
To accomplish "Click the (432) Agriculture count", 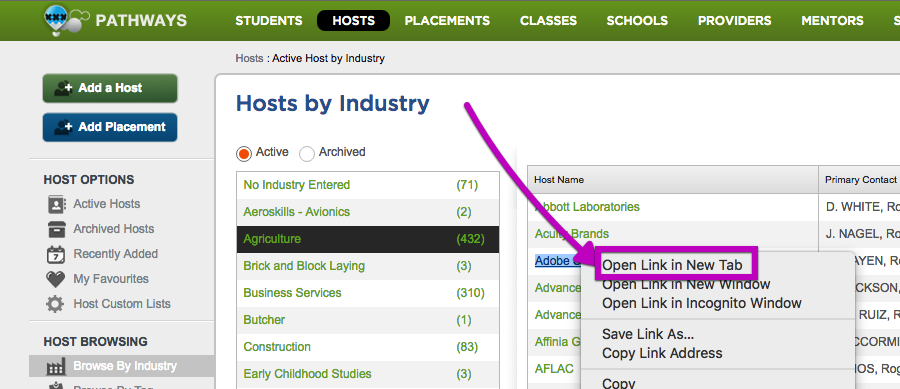I will point(470,239).
